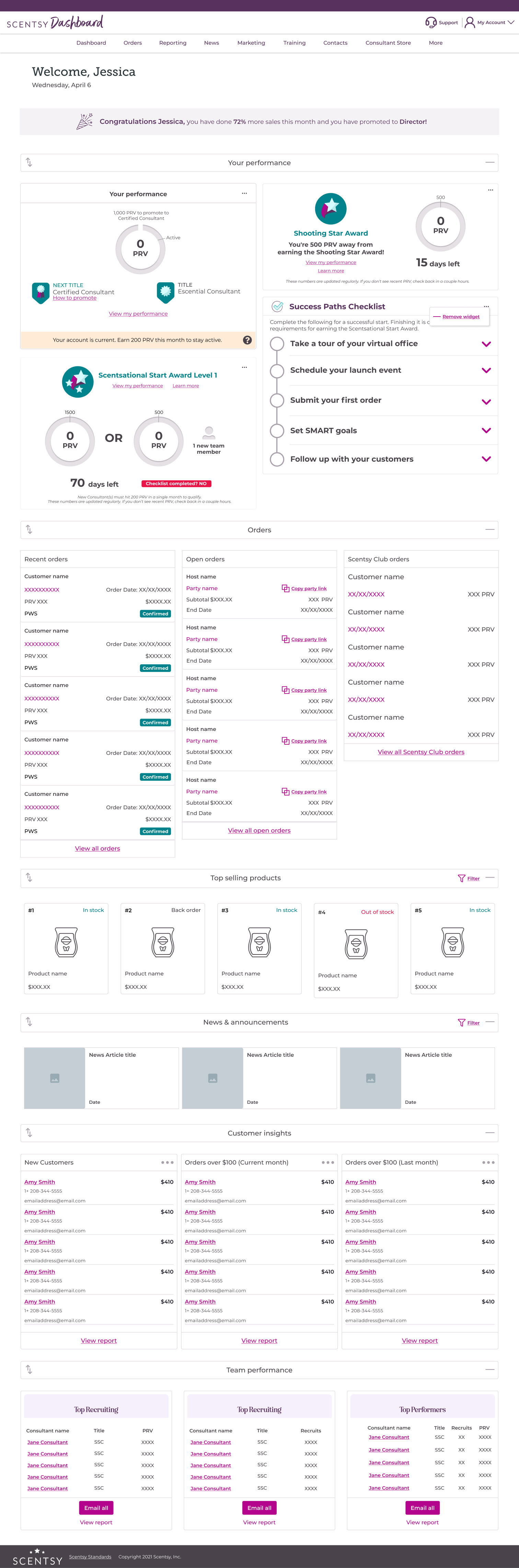Click How to promote link
The image size is (519, 1568).
(x=75, y=298)
